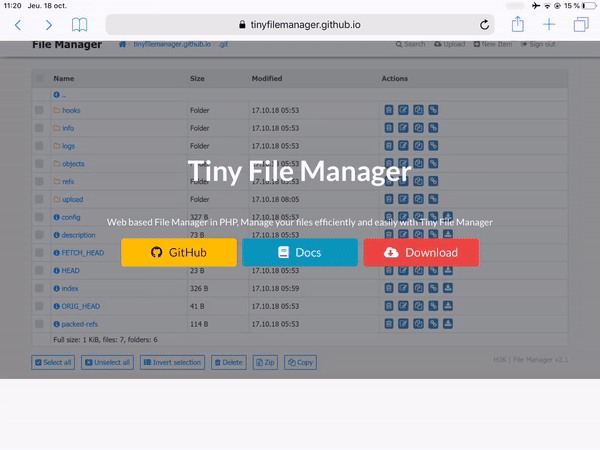Tick the checkbox for logs folder

pos(39,146)
